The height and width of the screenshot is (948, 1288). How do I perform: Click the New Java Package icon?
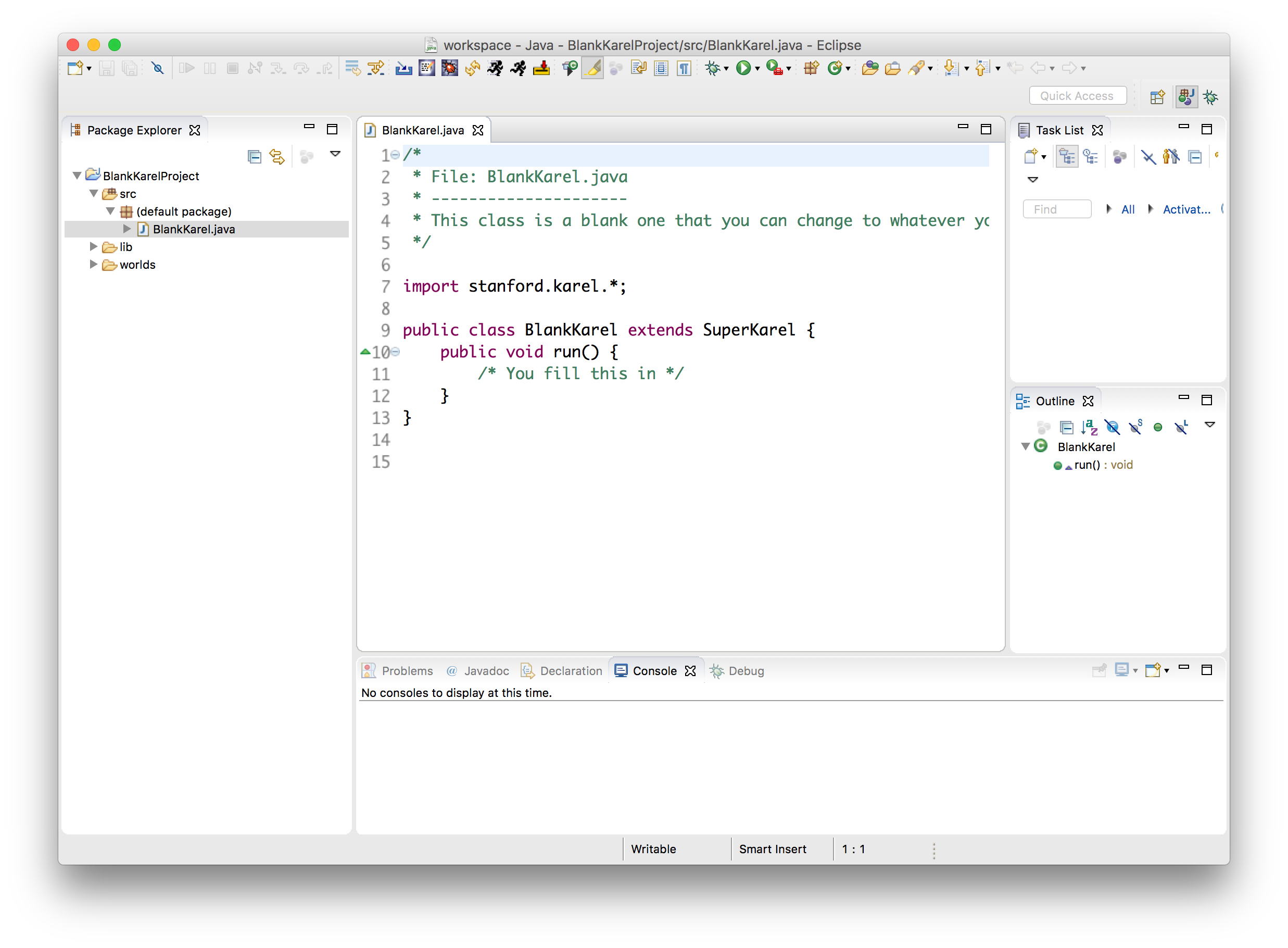811,68
